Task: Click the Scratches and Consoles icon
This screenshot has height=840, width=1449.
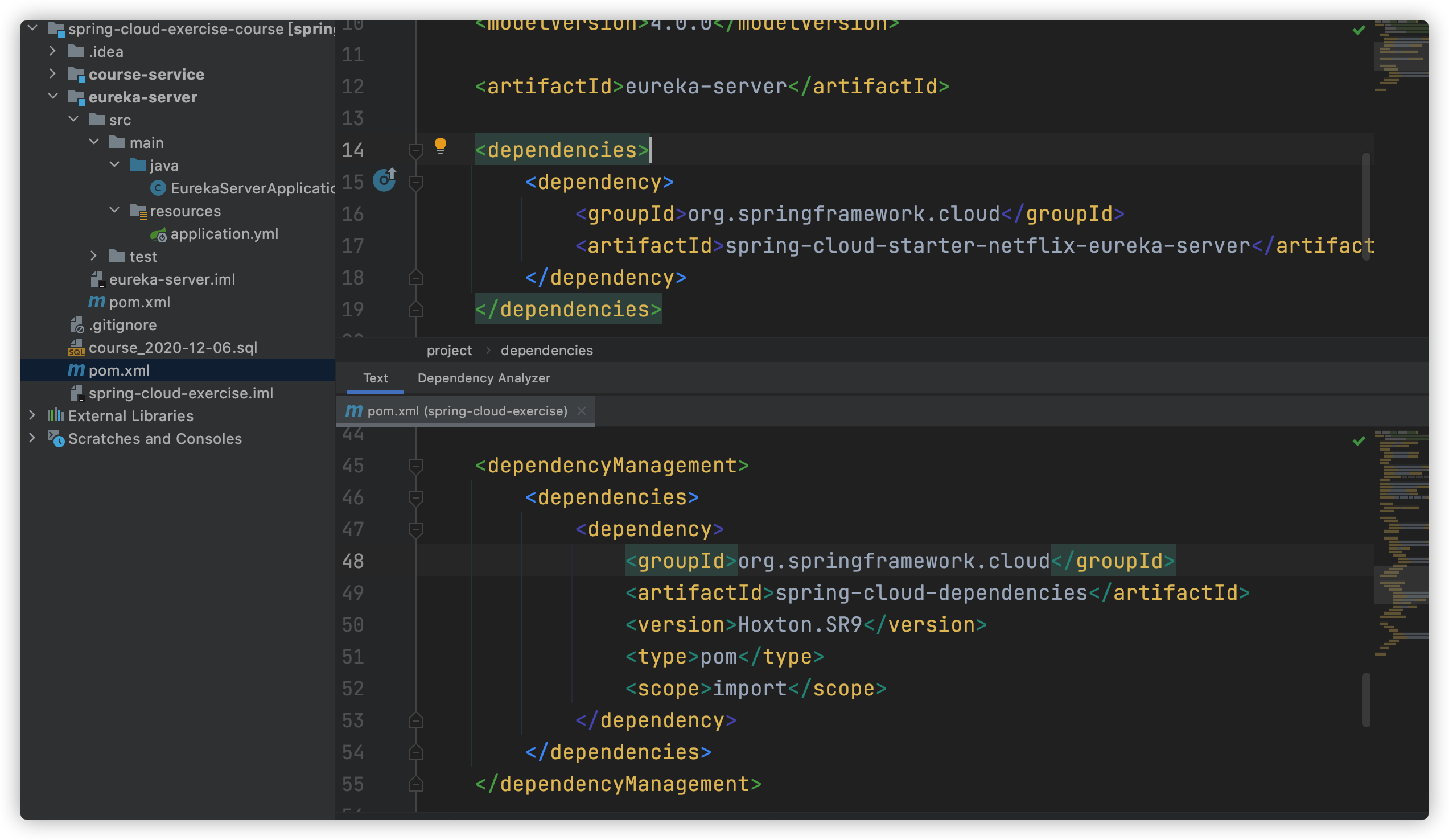Action: click(56, 438)
